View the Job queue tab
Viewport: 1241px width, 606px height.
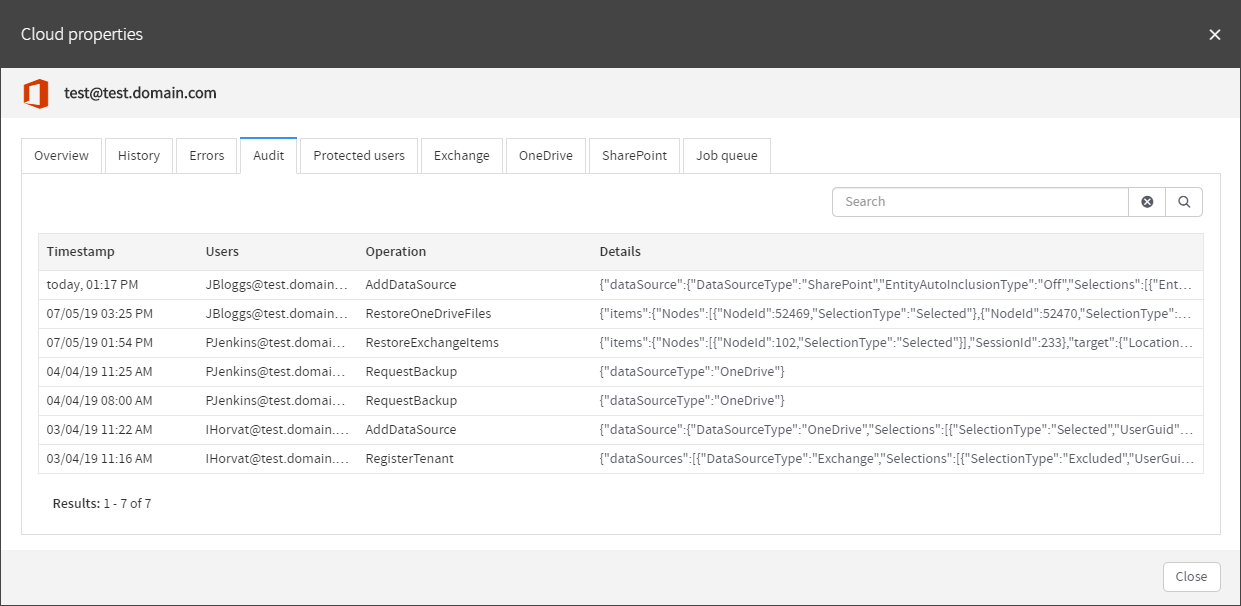727,156
